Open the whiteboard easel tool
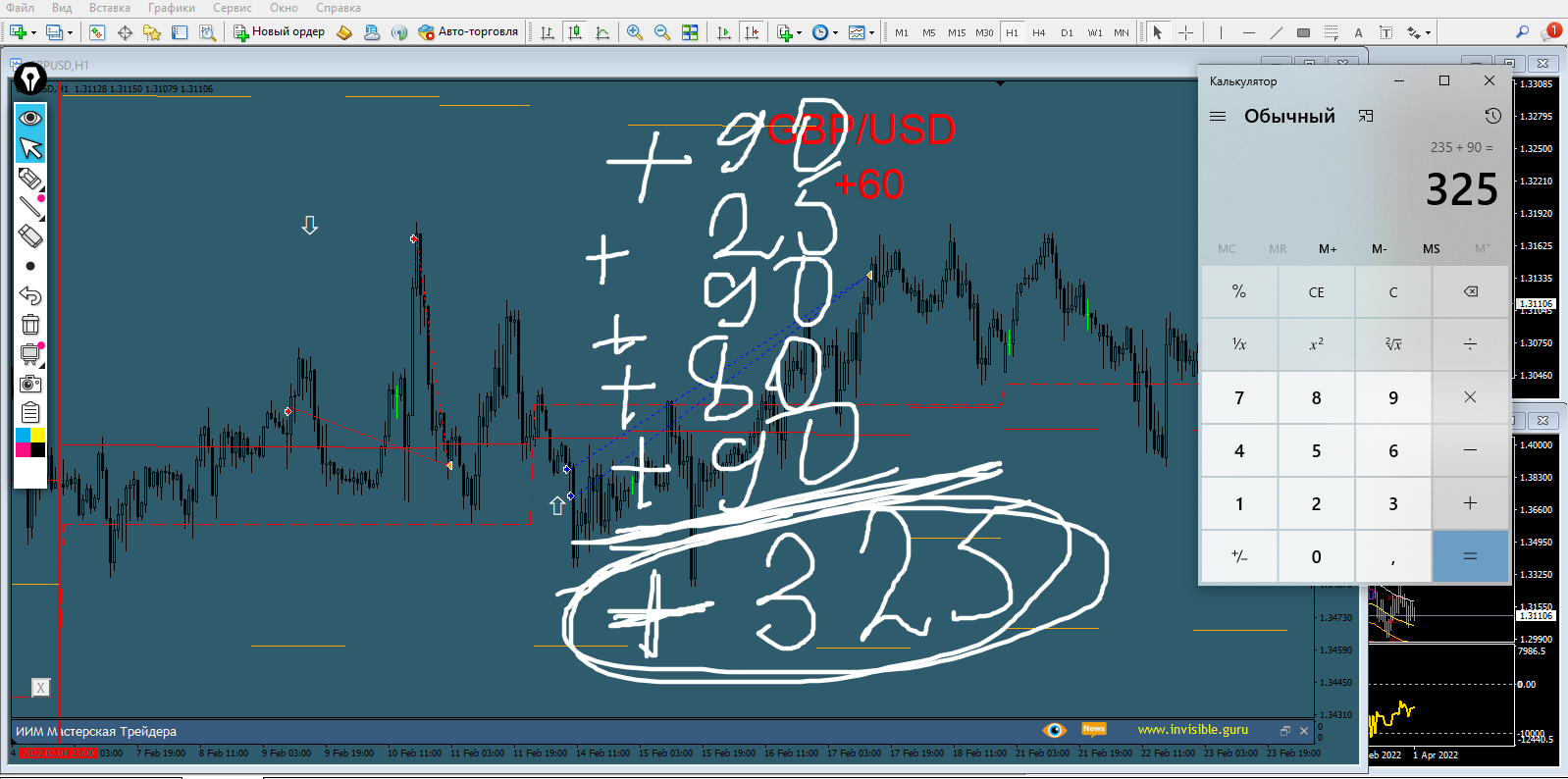1568x779 pixels. [30, 354]
